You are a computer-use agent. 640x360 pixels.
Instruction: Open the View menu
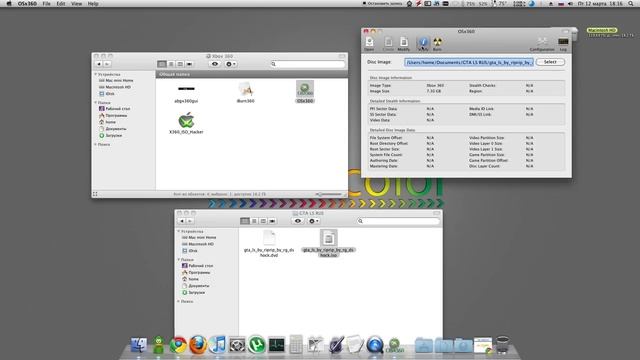[x=76, y=4]
